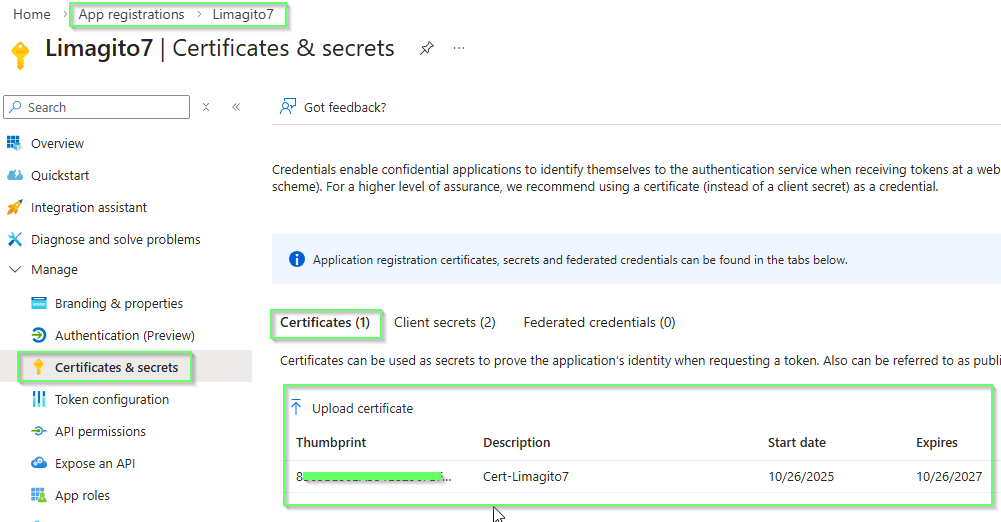Collapse the sidebar with the double chevron
This screenshot has width=1001, height=522.
236,107
